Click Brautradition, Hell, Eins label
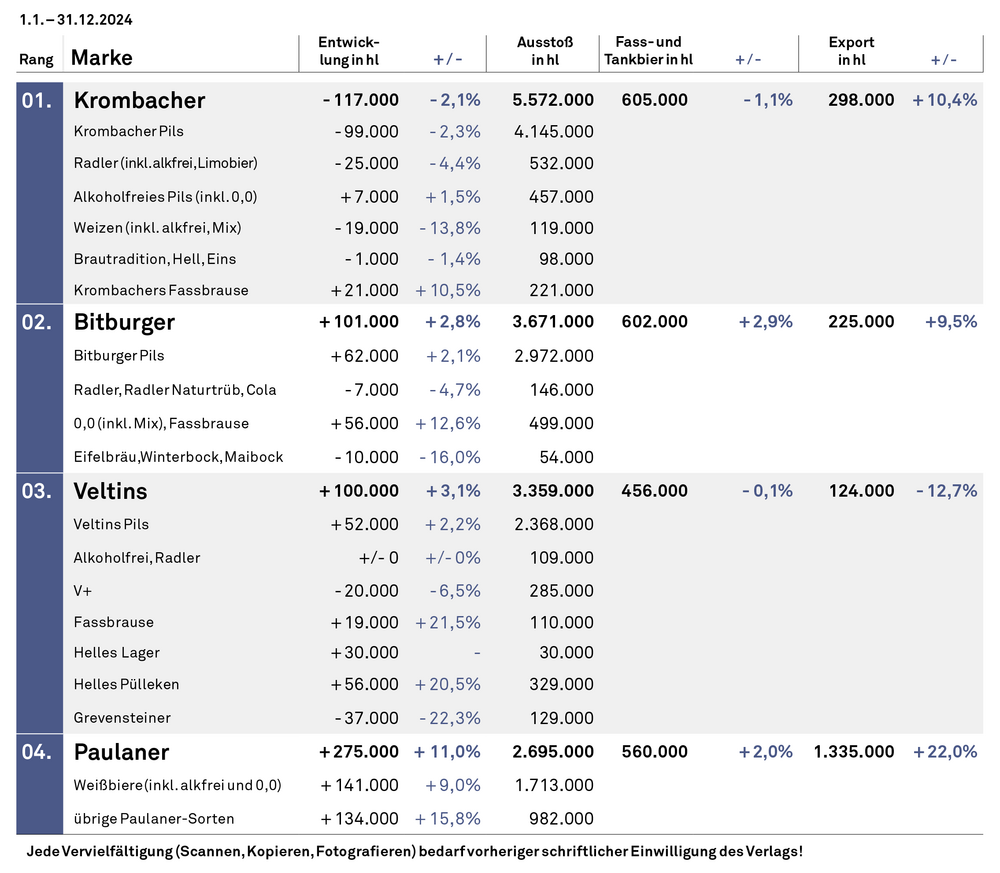This screenshot has width=1000, height=873. 154,259
